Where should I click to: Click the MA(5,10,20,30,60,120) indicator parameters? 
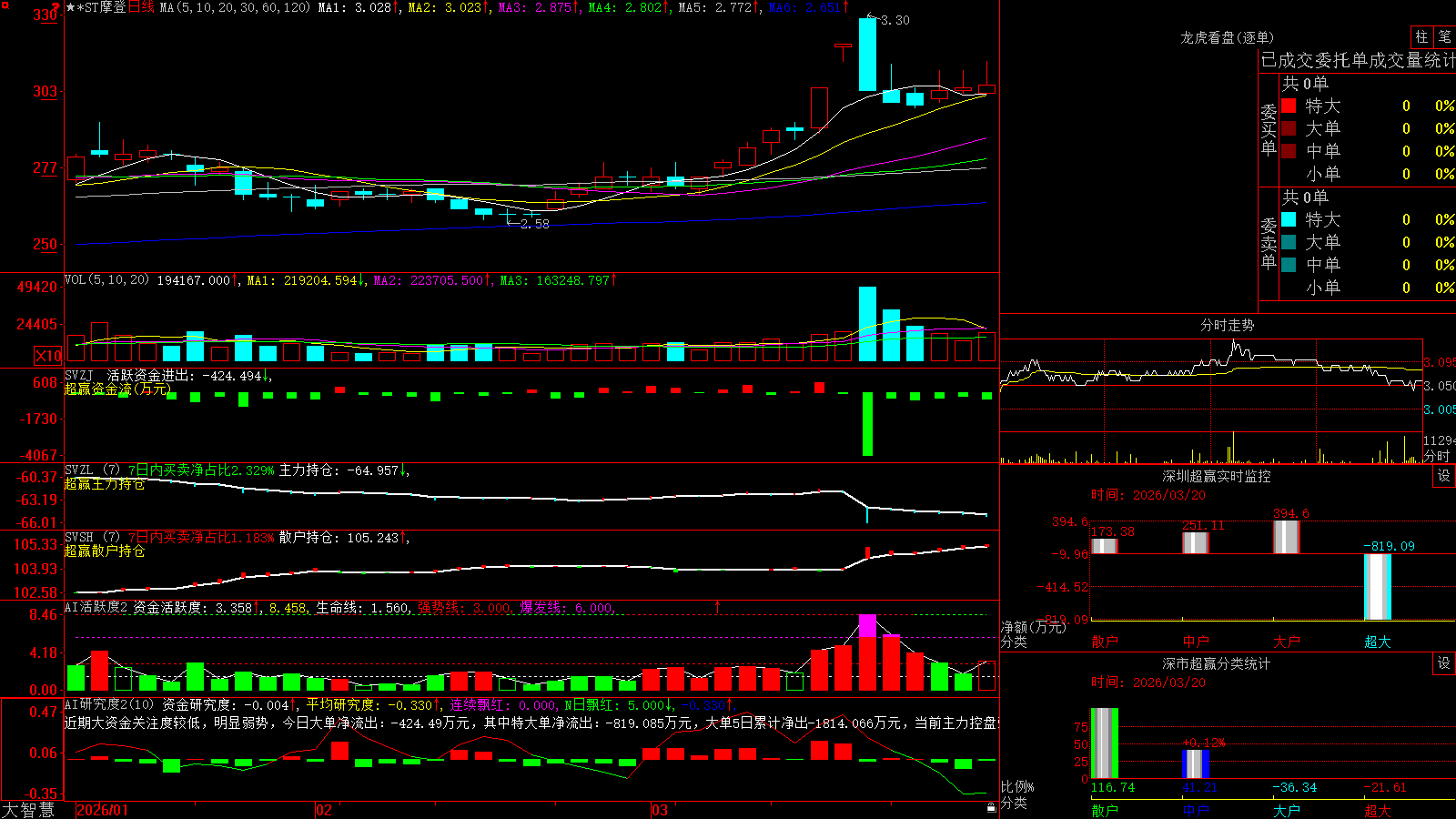(x=235, y=7)
